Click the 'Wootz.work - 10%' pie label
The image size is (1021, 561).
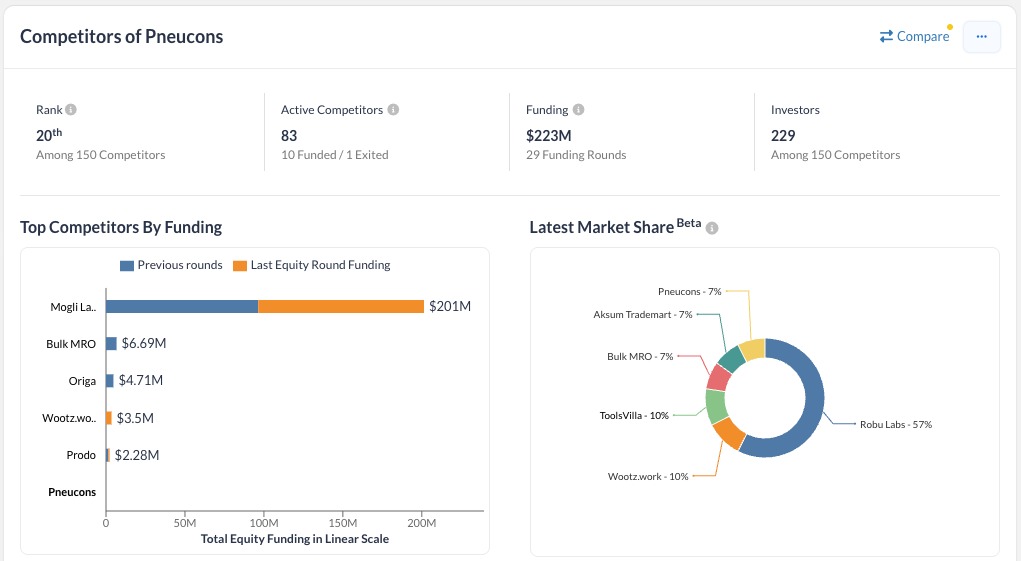pos(648,476)
